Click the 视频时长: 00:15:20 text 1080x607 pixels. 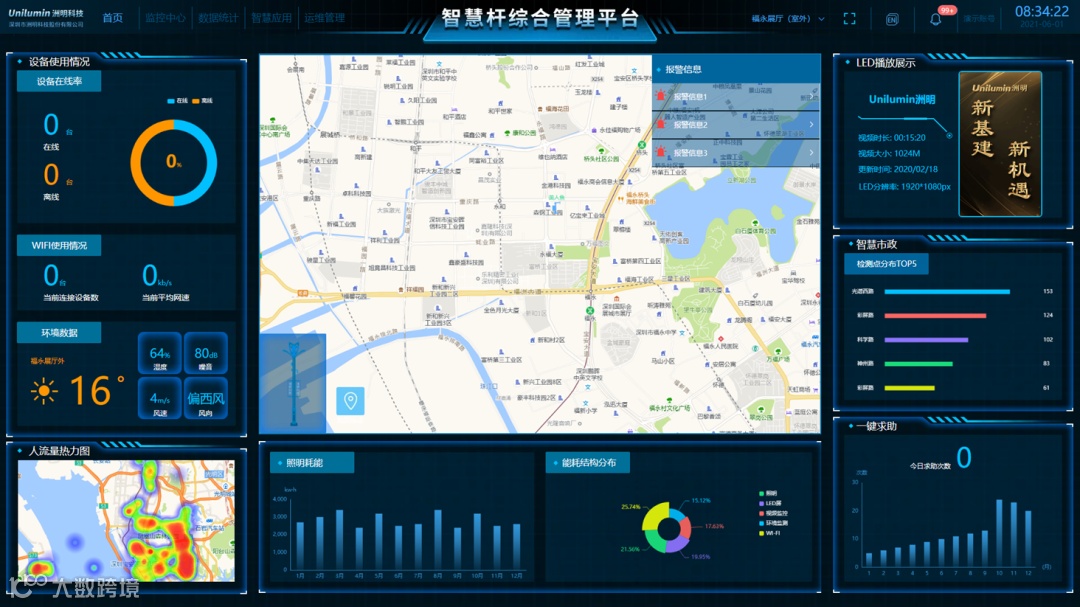click(x=892, y=138)
